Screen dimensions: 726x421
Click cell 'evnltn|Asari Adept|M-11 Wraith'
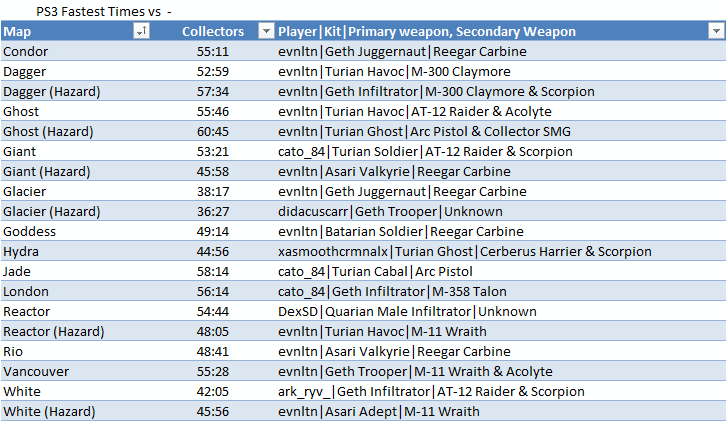pyautogui.click(x=501, y=411)
